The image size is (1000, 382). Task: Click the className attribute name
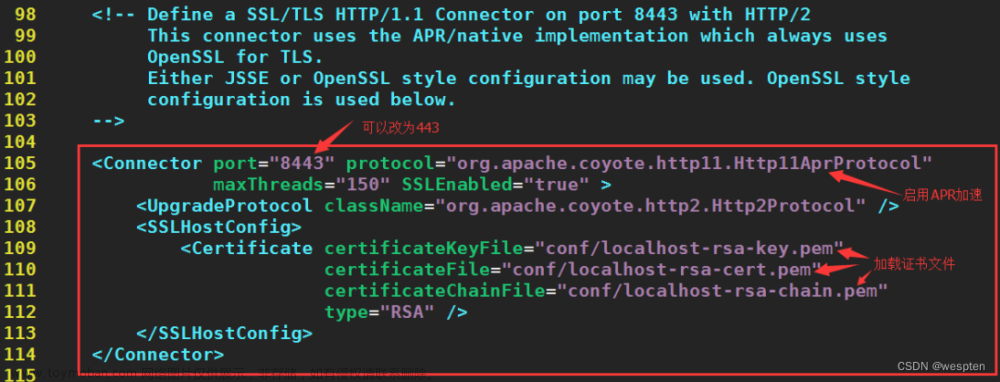pyautogui.click(x=374, y=205)
